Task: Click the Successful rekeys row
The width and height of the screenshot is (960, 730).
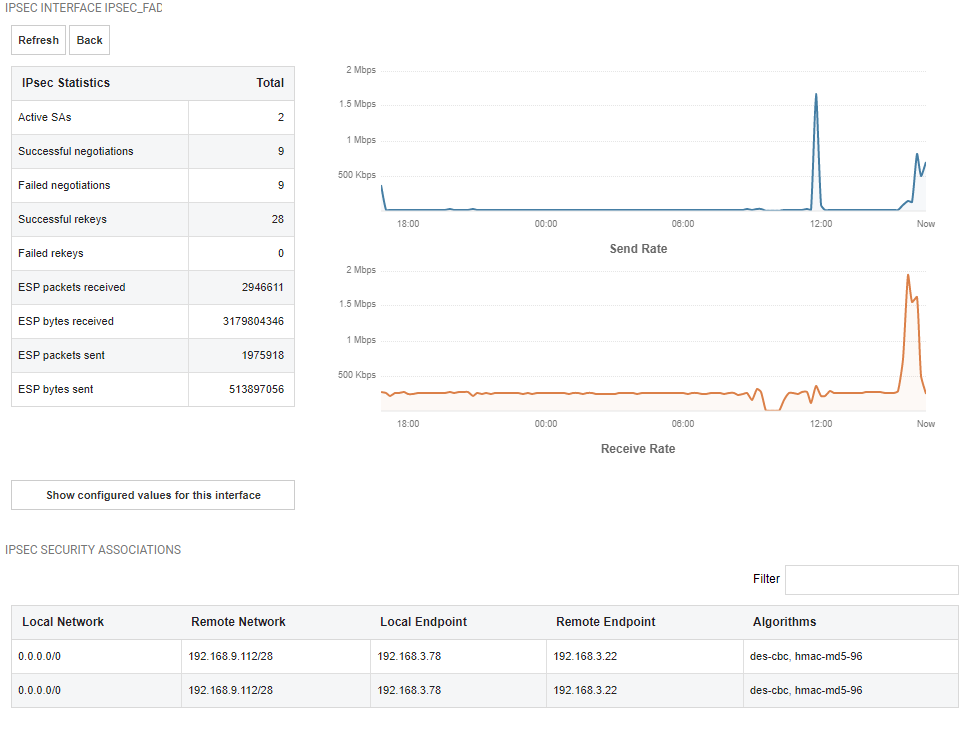Action: click(153, 219)
